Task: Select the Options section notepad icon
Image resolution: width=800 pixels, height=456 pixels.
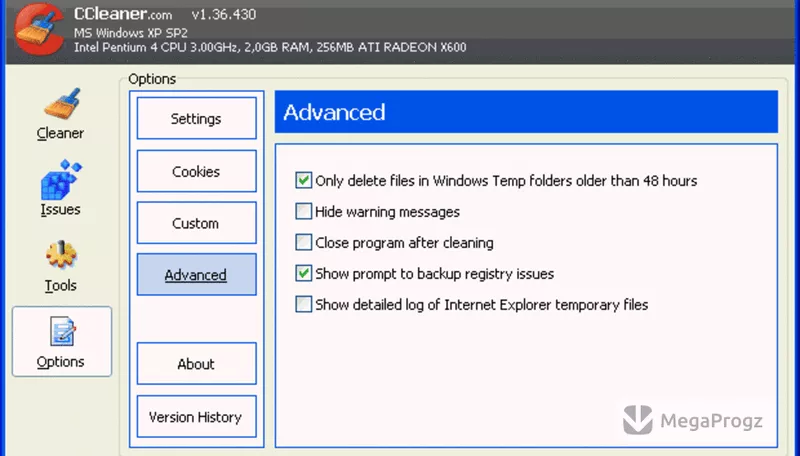Action: pos(62,332)
